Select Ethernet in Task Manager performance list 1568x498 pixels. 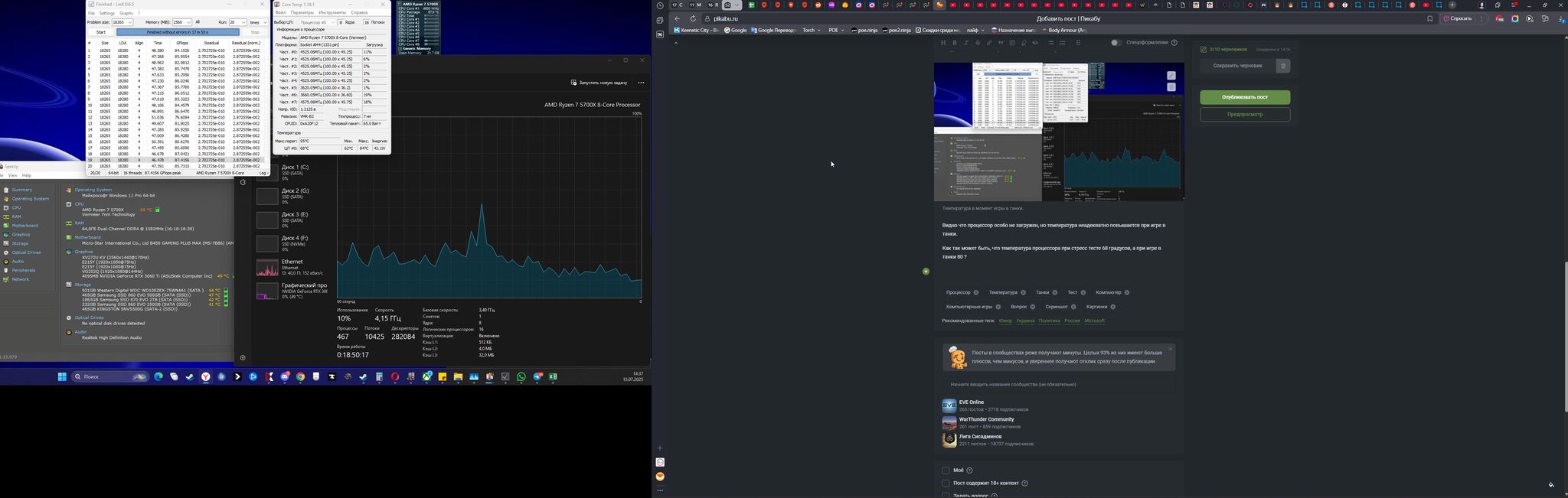tap(292, 267)
